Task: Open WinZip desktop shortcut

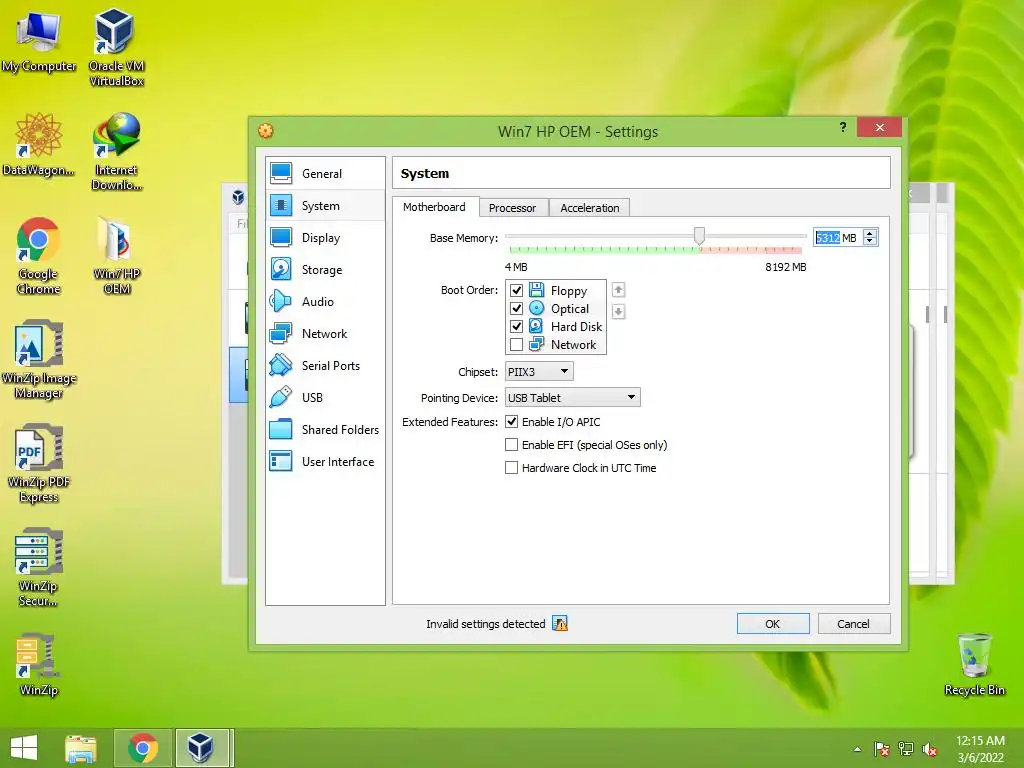Action: [39, 665]
